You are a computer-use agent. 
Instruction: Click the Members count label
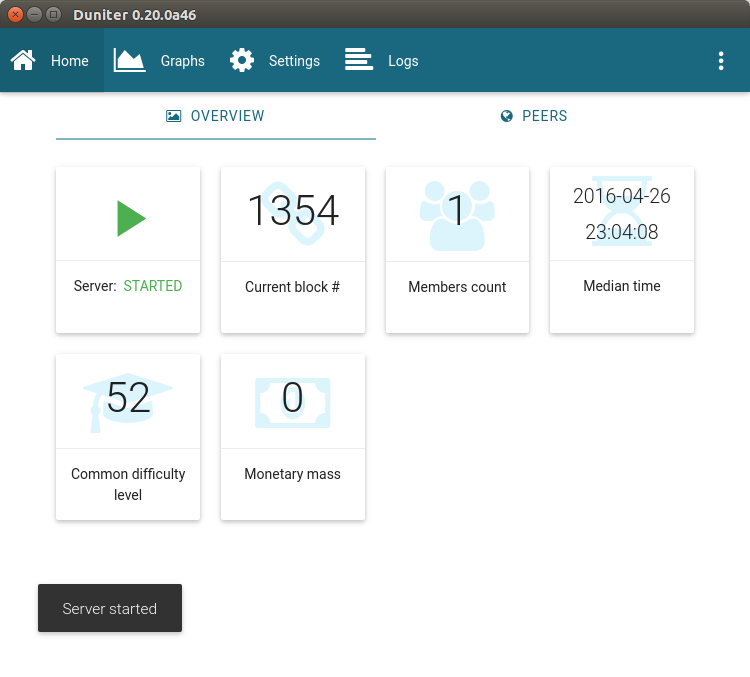pyautogui.click(x=457, y=287)
